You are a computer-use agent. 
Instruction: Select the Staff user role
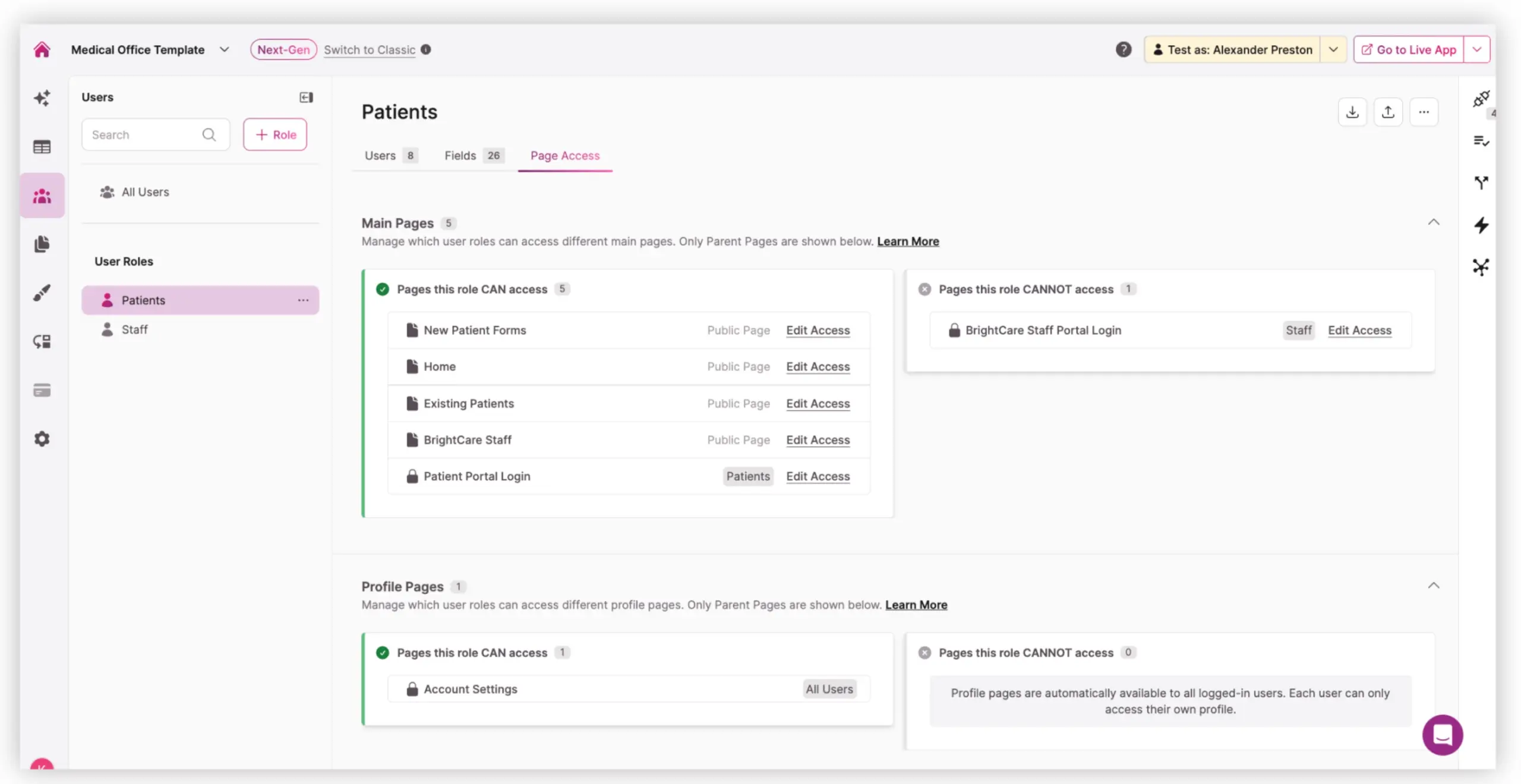(x=135, y=330)
